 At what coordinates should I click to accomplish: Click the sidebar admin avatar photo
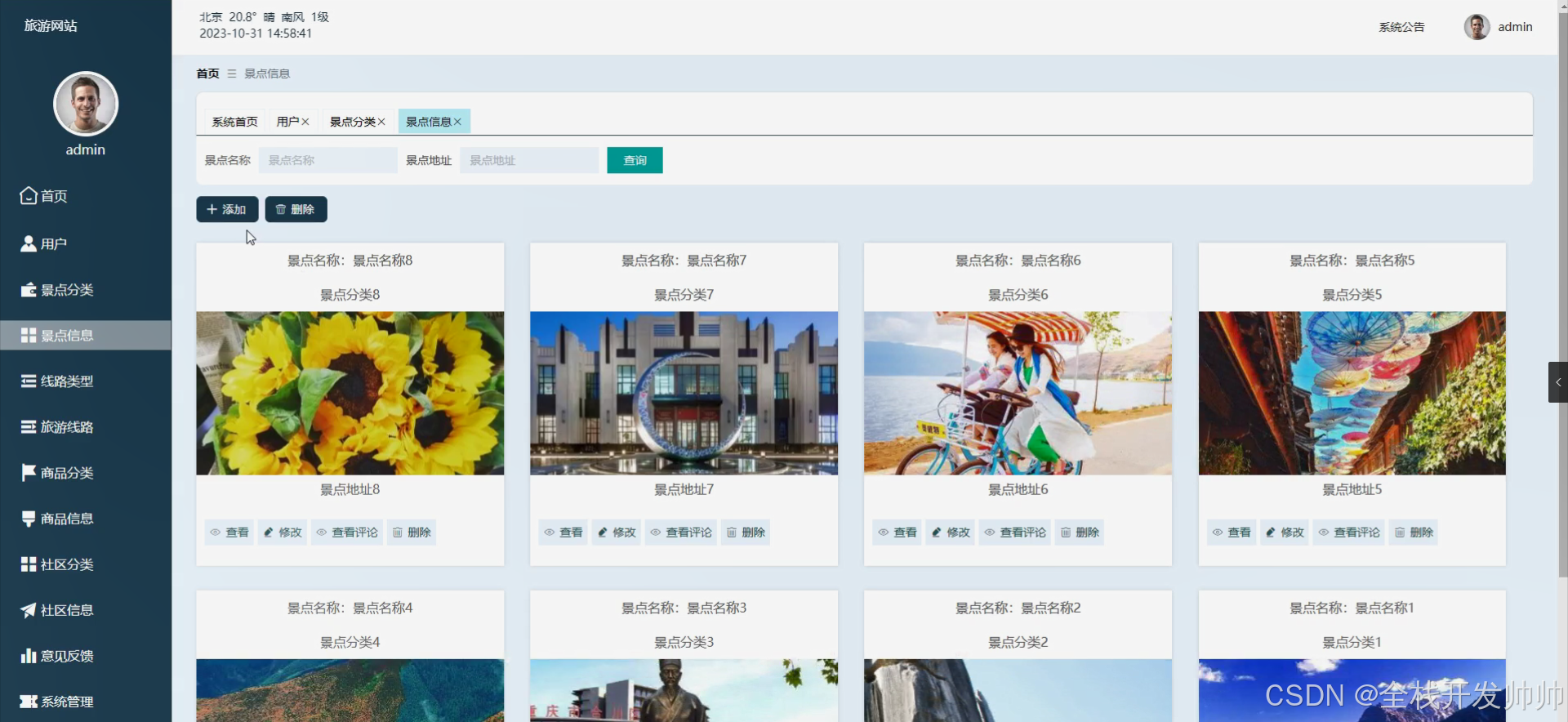[86, 104]
